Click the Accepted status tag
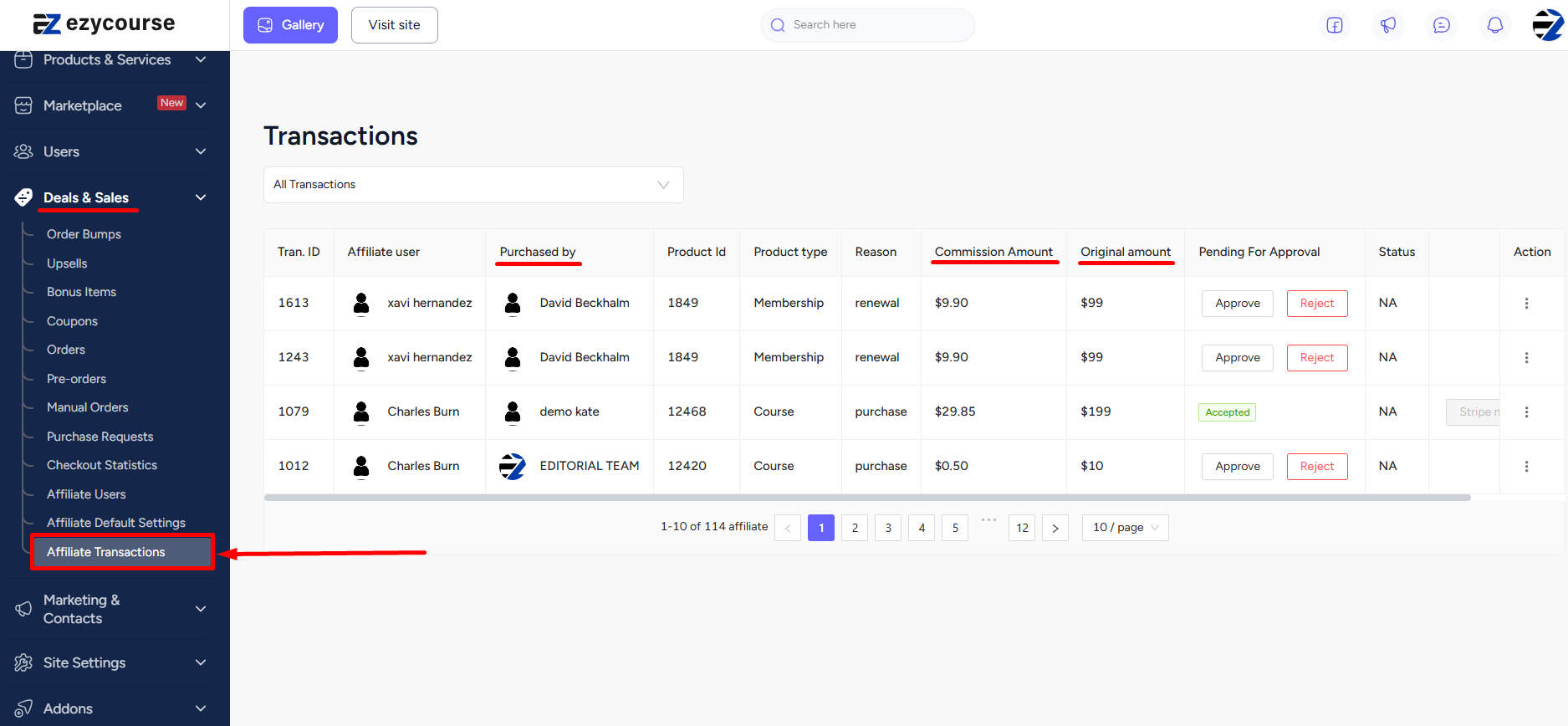Image resolution: width=1568 pixels, height=726 pixels. coord(1227,412)
